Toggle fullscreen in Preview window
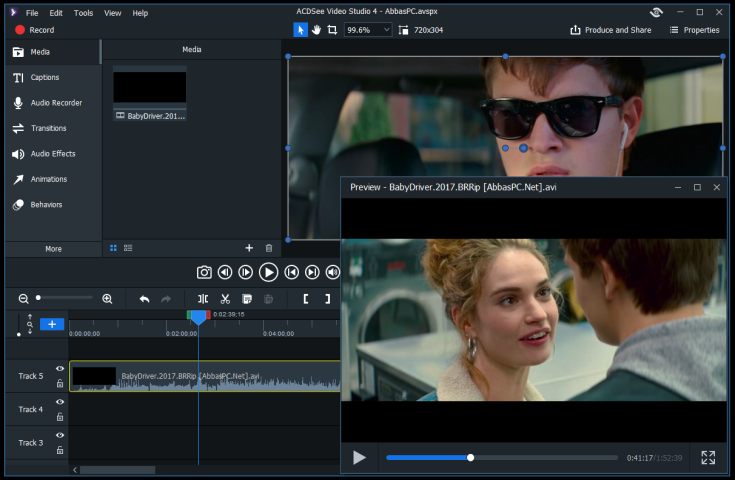This screenshot has width=735, height=480. tap(708, 458)
